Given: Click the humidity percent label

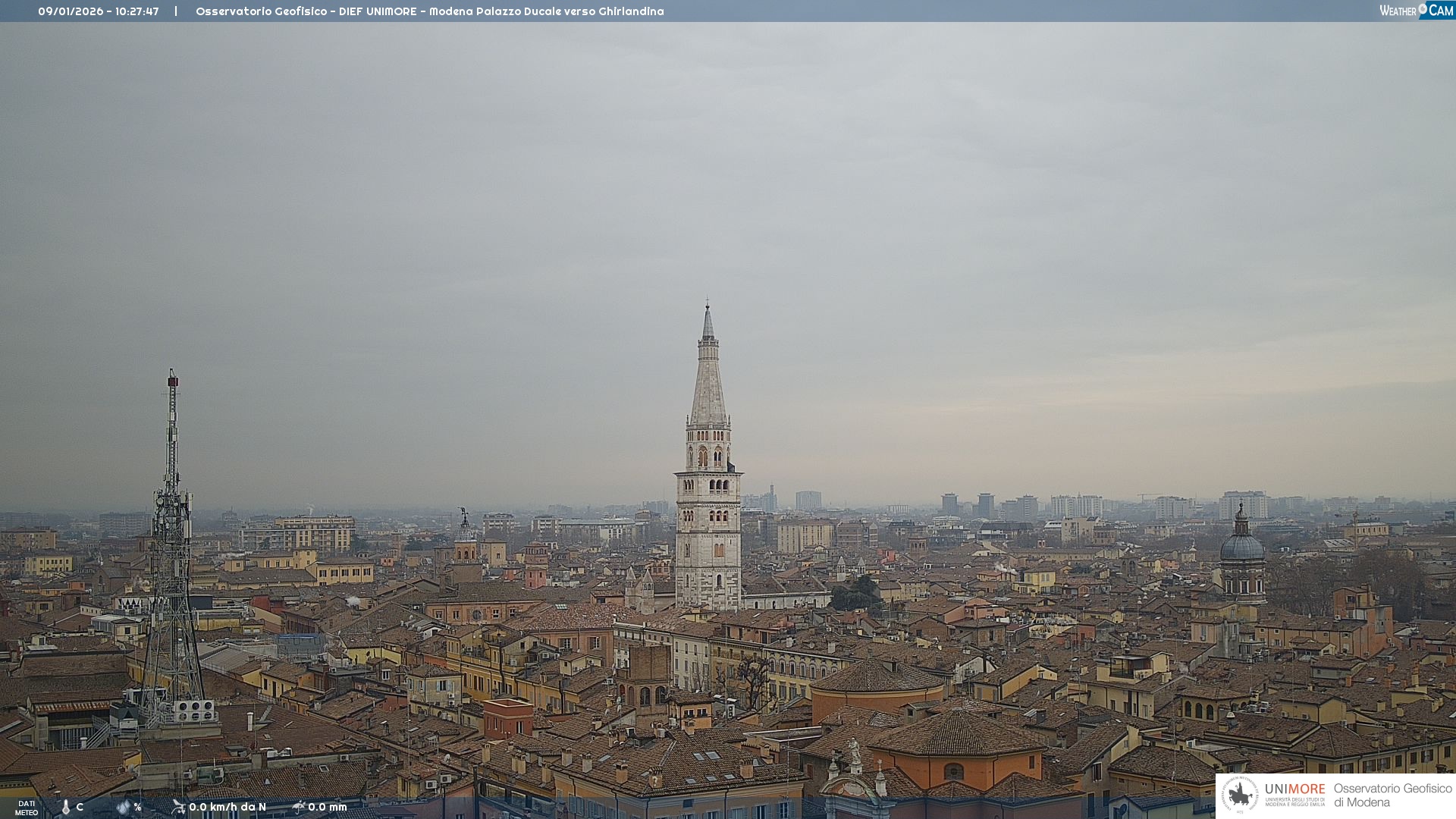Looking at the screenshot, I should 138,807.
